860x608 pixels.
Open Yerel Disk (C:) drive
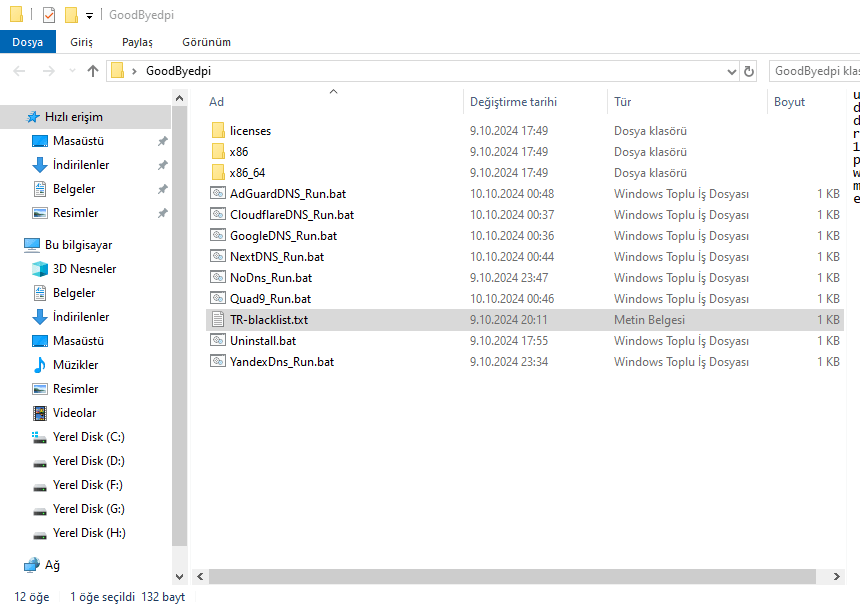coord(88,437)
